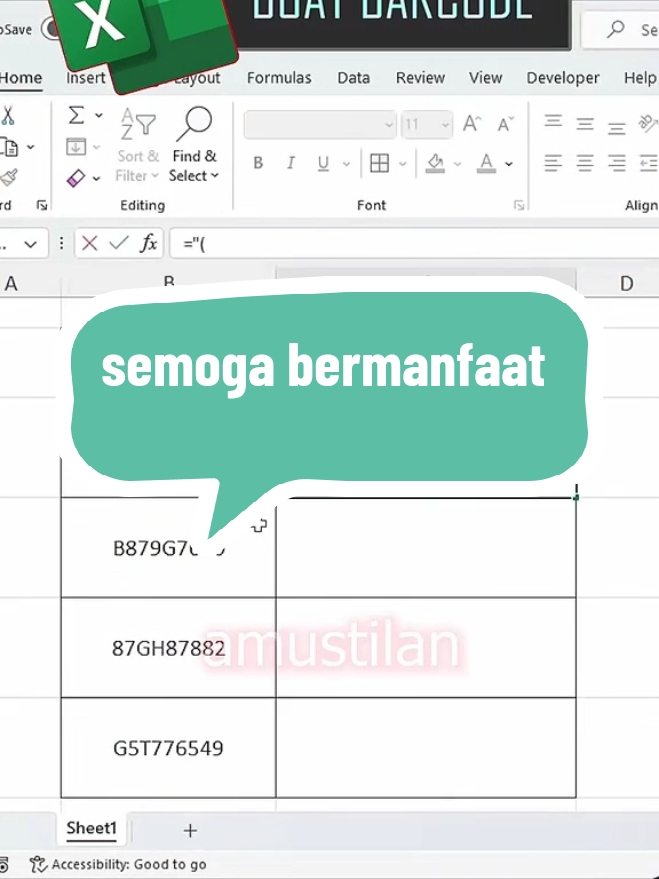Toggle Underline formatting
Image resolution: width=659 pixels, height=879 pixels.
[x=323, y=163]
